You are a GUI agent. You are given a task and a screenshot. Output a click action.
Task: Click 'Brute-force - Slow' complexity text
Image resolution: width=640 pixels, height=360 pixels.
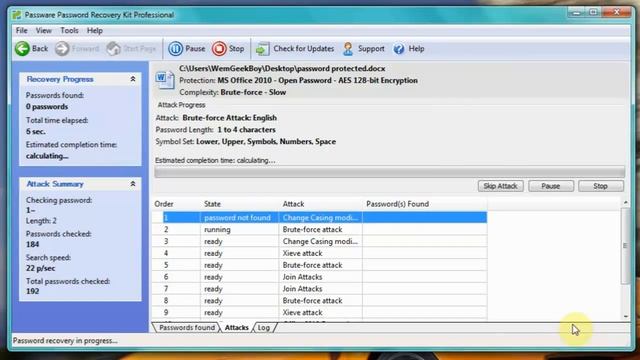(x=253, y=92)
